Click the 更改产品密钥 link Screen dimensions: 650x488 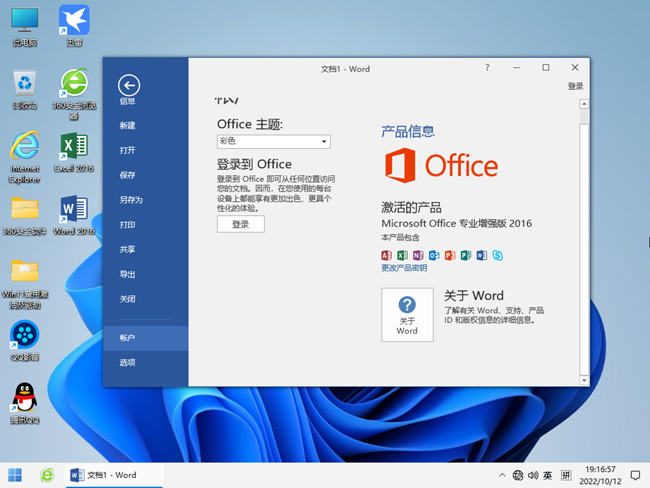404,268
